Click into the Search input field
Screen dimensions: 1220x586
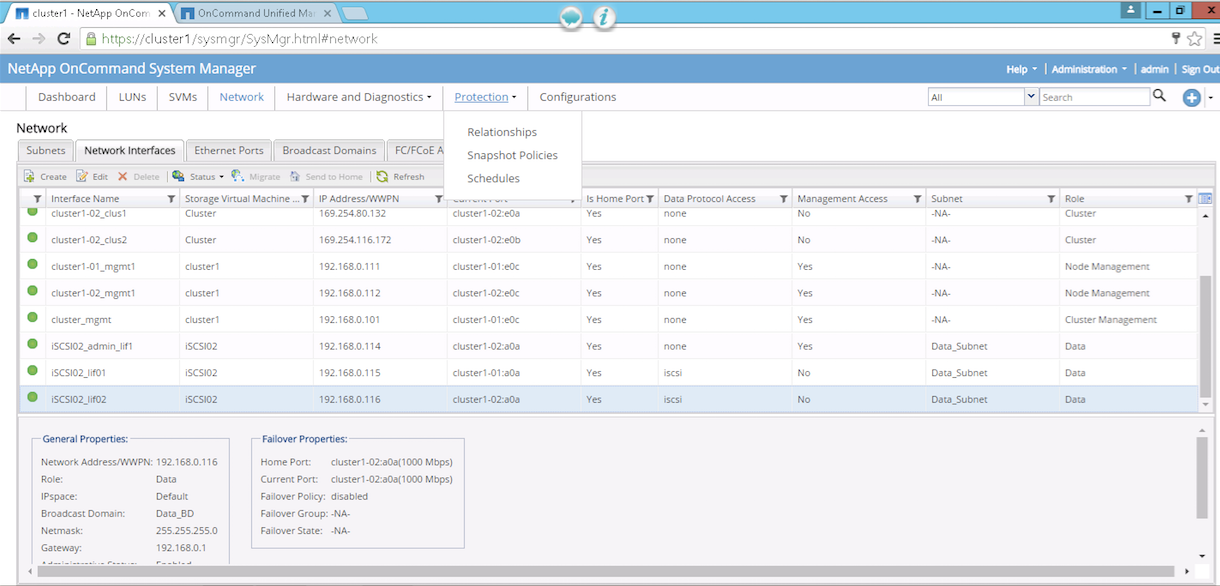pyautogui.click(x=1094, y=97)
